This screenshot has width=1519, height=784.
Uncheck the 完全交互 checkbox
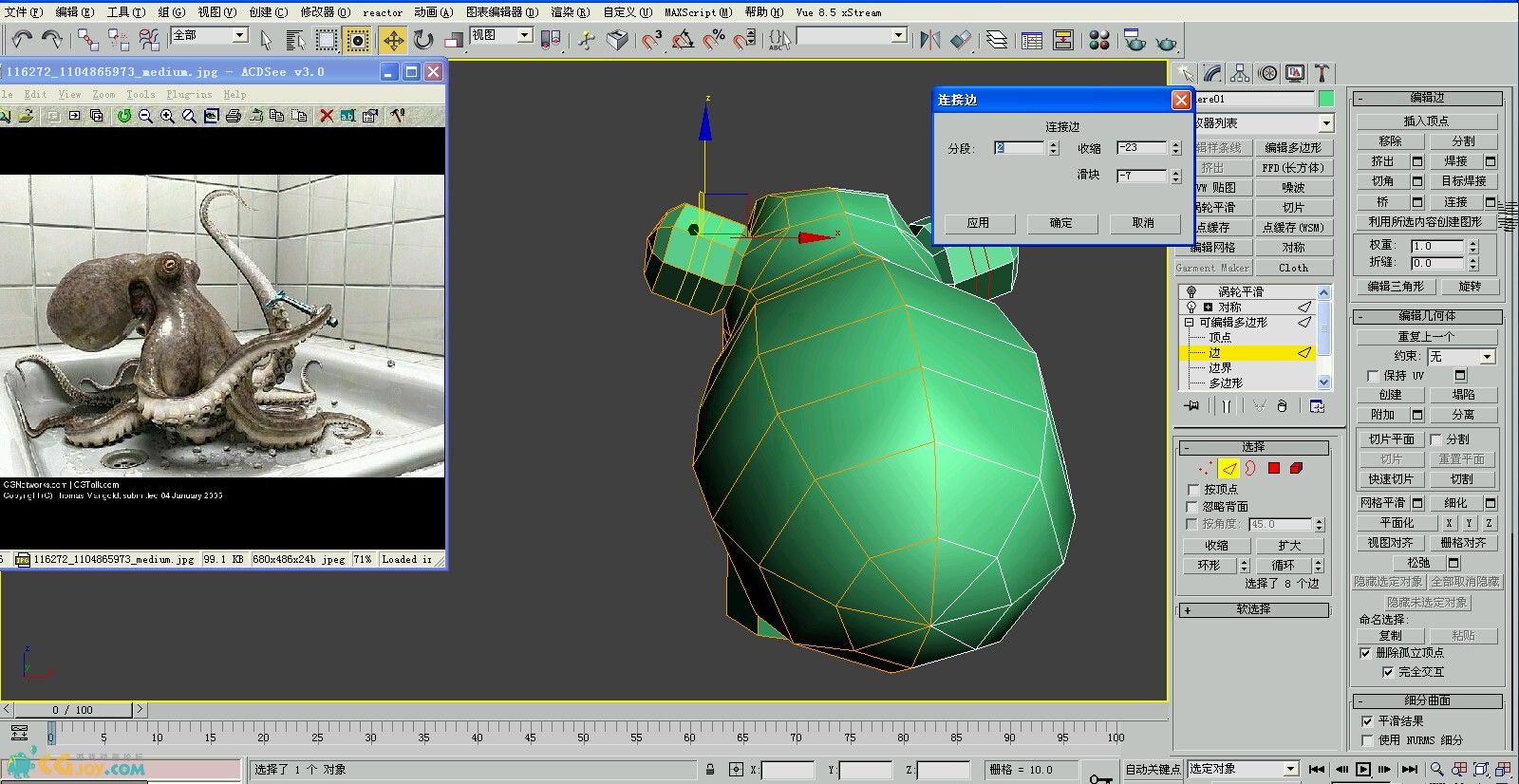[1388, 672]
